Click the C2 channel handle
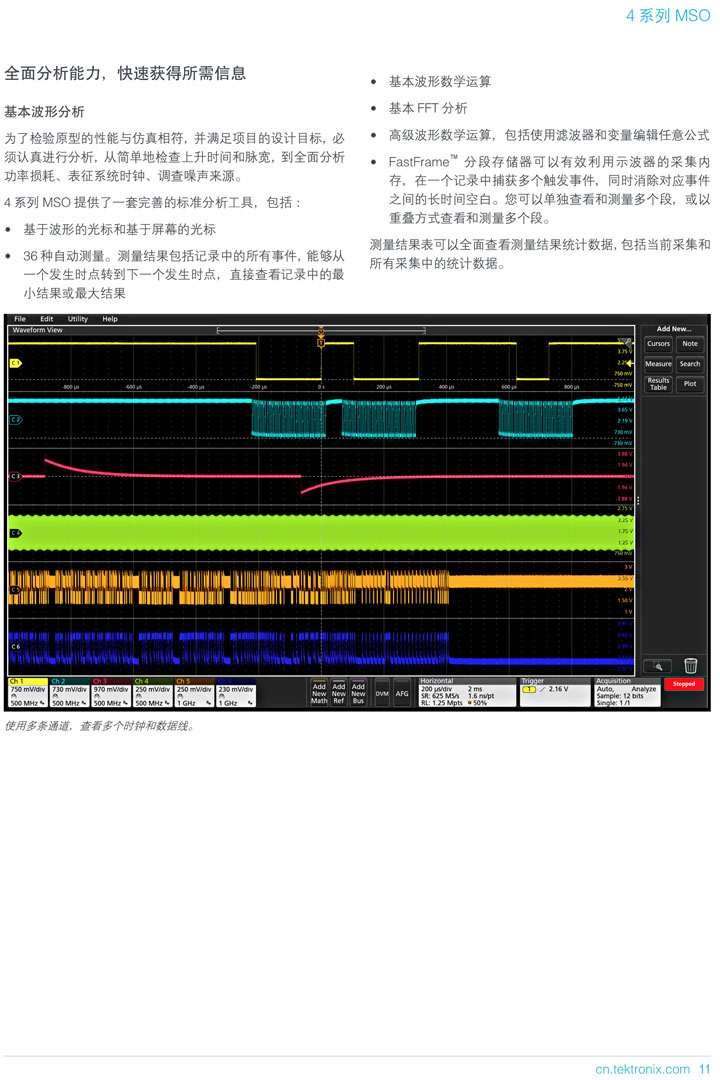 pyautogui.click(x=15, y=419)
